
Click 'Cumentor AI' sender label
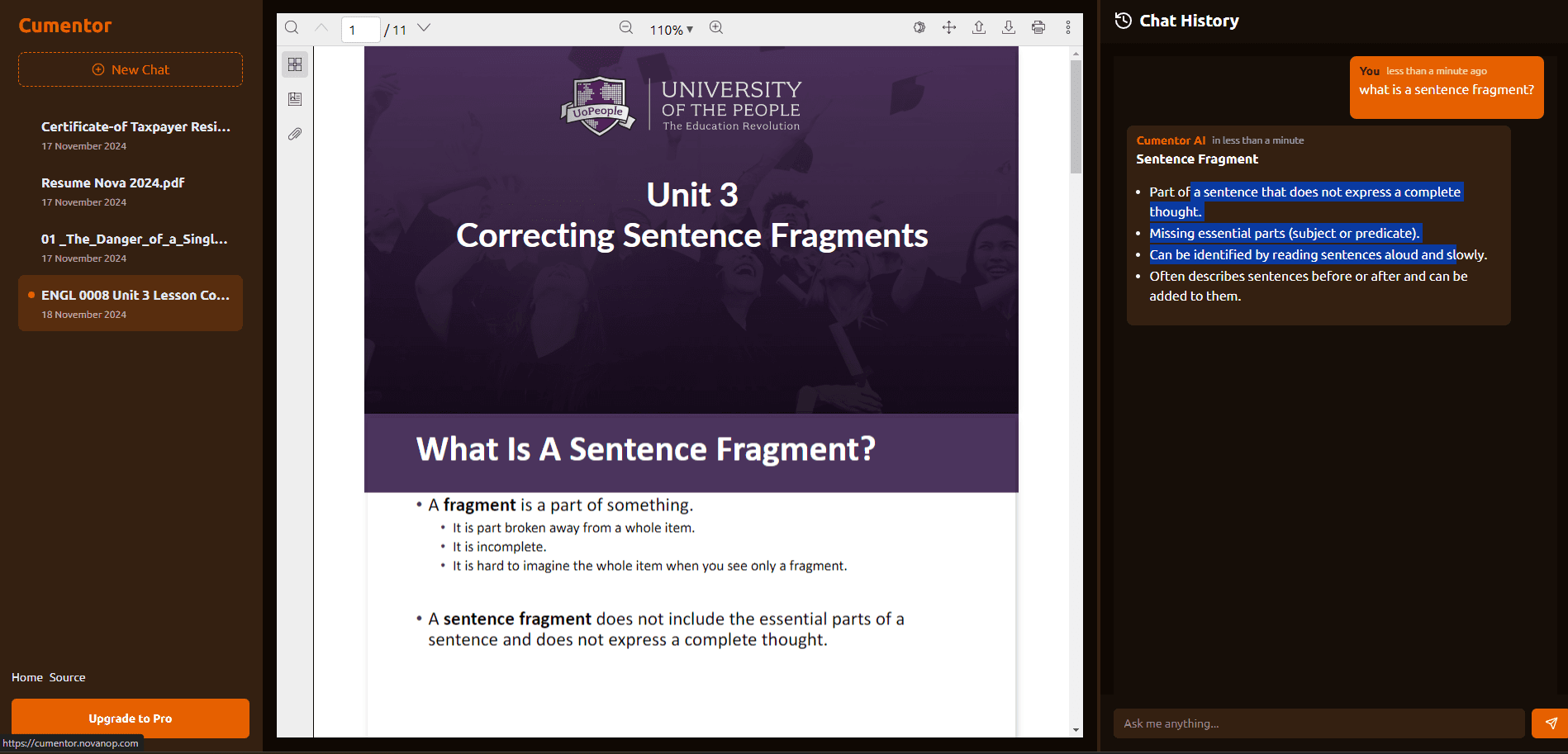[x=1171, y=140]
